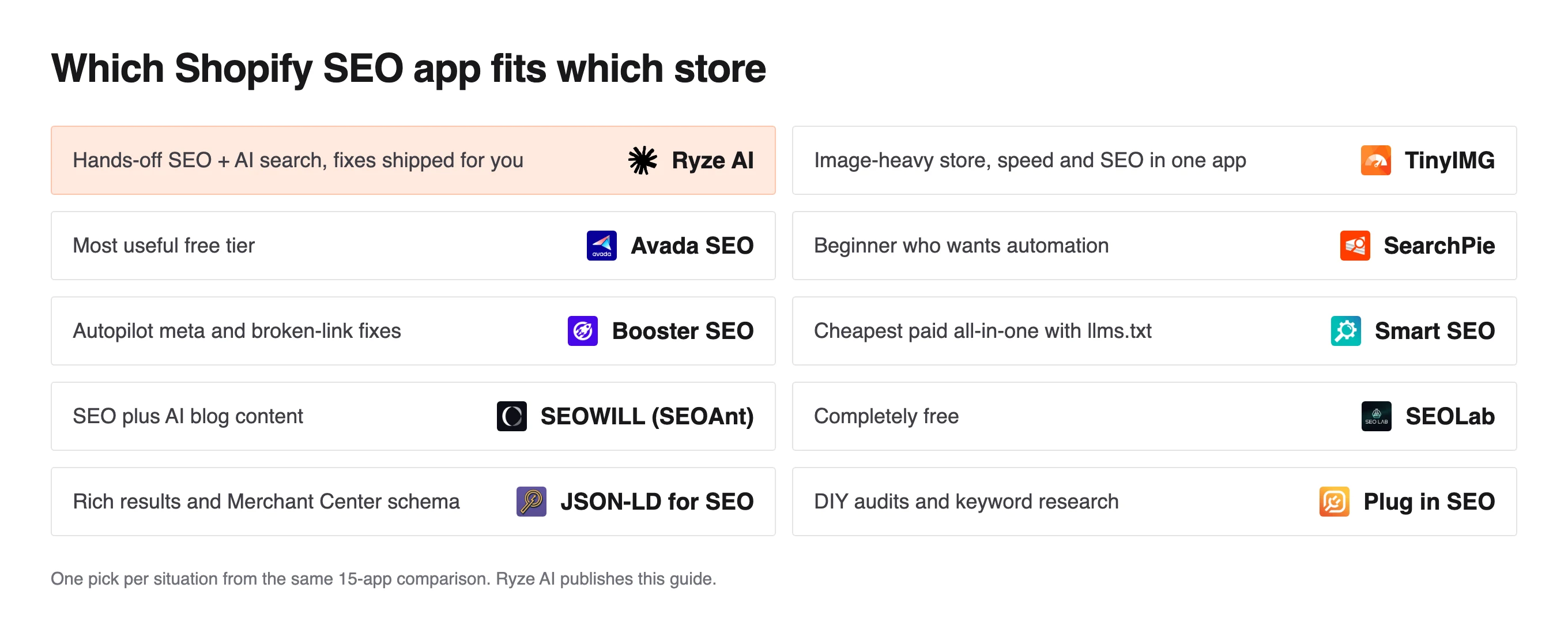1568x629 pixels.
Task: Select the 'SearchPie' app name
Action: click(1439, 246)
